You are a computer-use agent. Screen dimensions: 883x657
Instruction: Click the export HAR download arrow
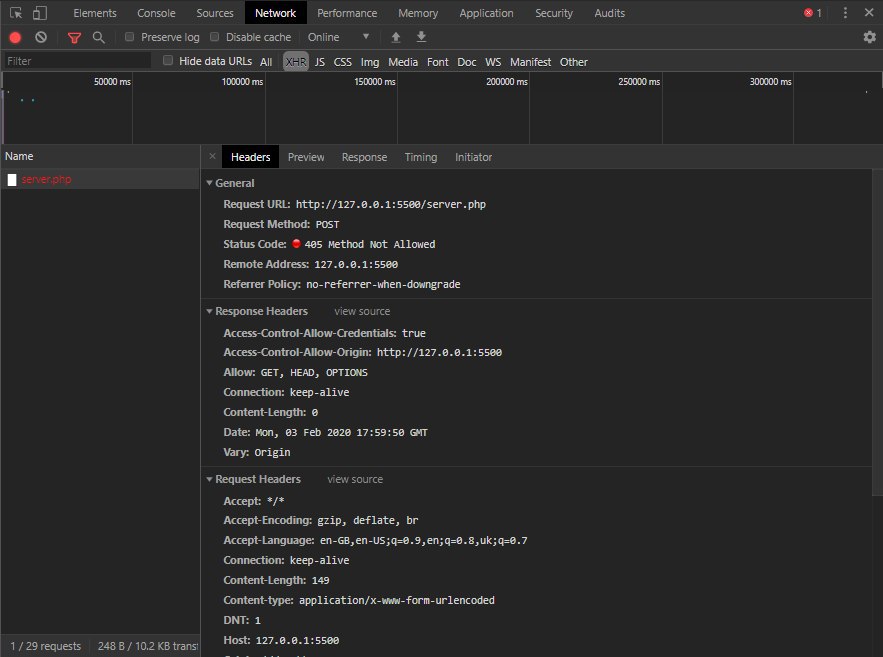tap(421, 37)
